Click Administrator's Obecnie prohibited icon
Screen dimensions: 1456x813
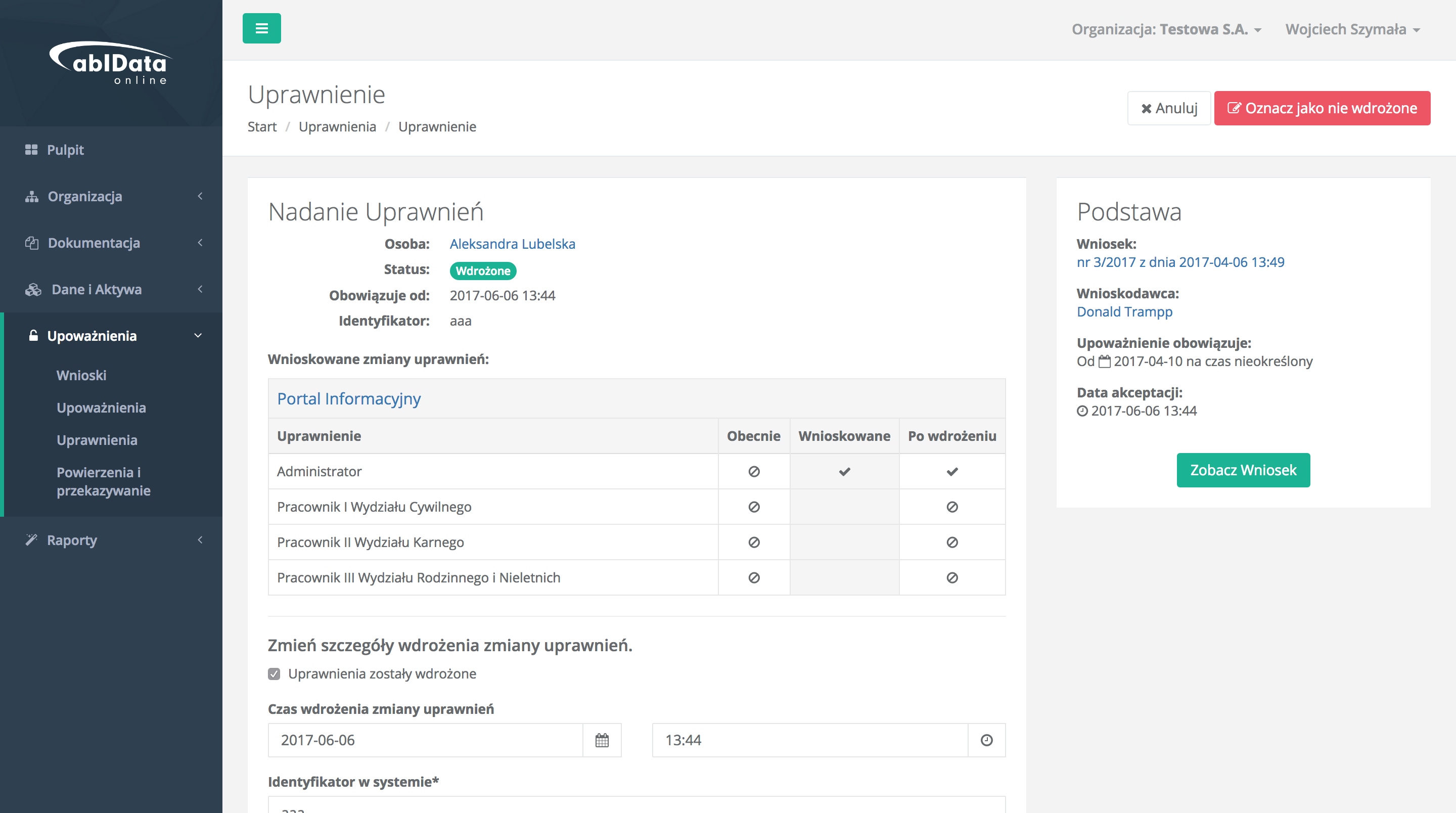(754, 472)
